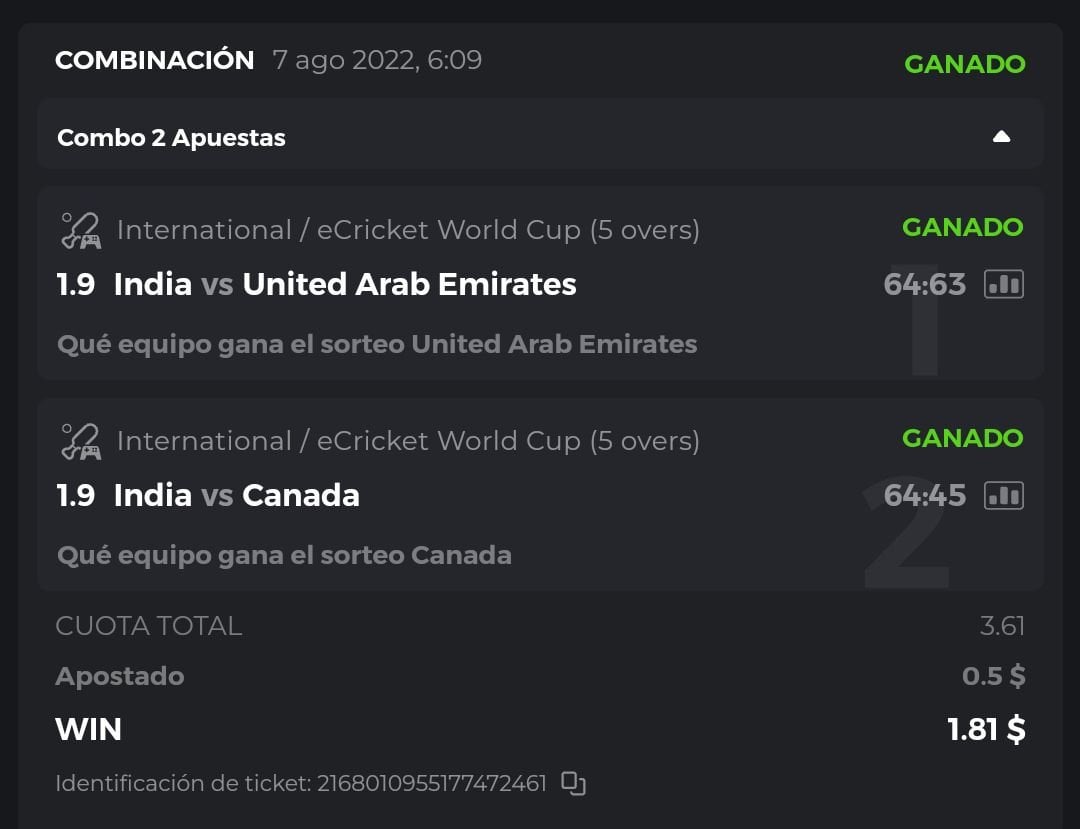Open statistics icon for India vs United Arab Emirates
1080x829 pixels.
point(1004,285)
